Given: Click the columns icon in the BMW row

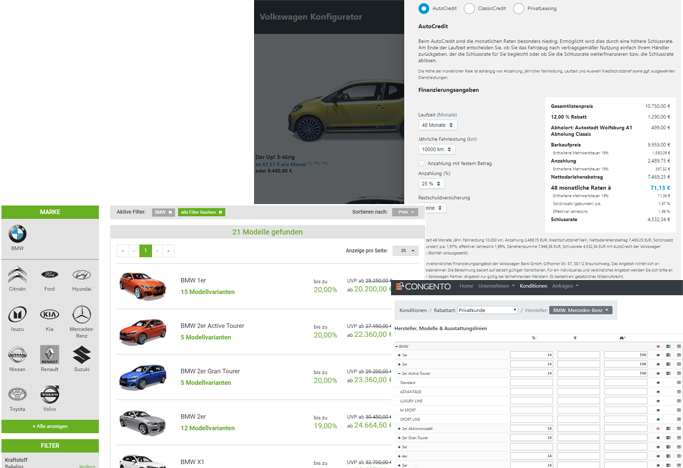Looking at the screenshot, I should tap(668, 346).
